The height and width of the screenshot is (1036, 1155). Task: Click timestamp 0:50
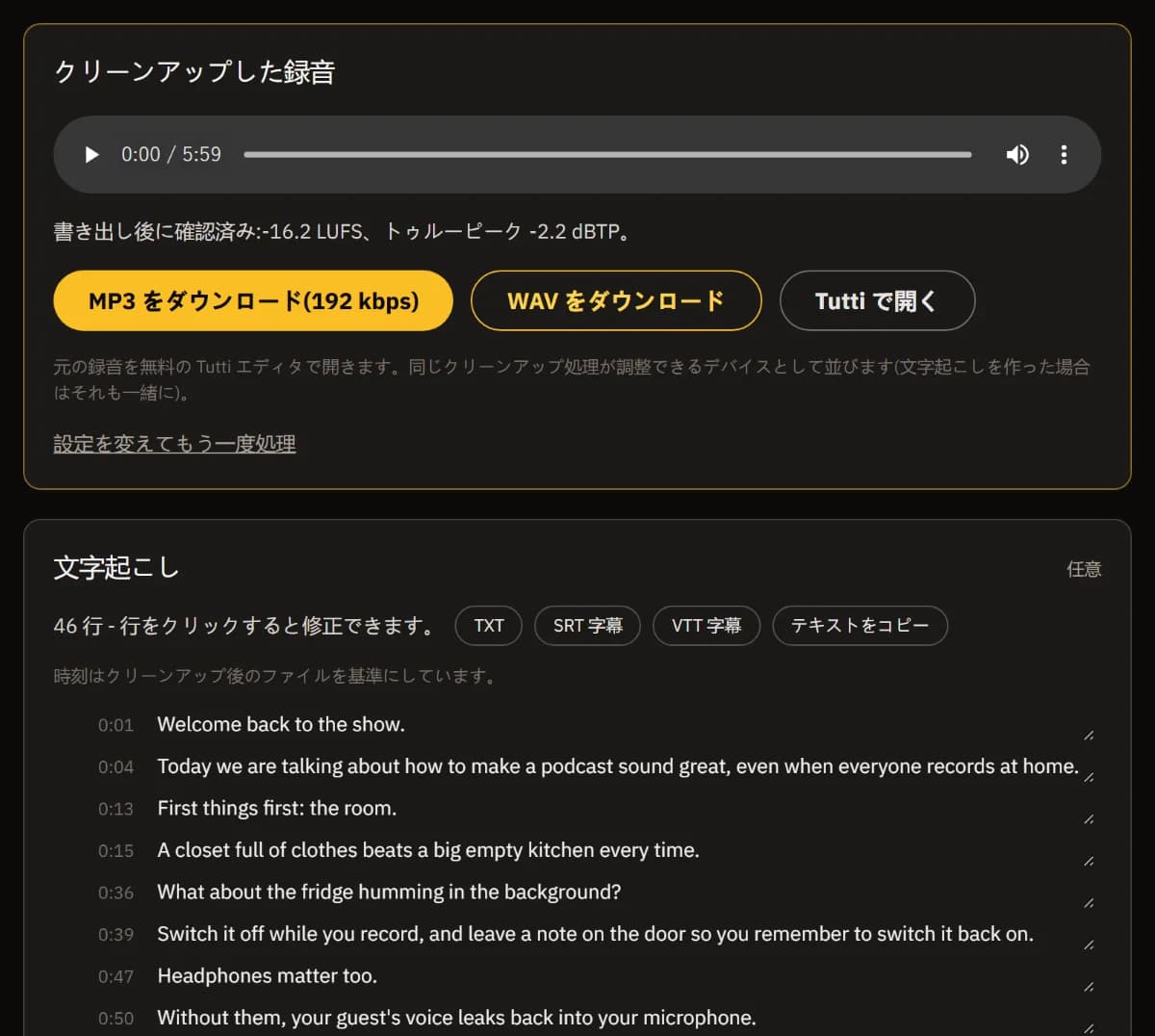(115, 1019)
